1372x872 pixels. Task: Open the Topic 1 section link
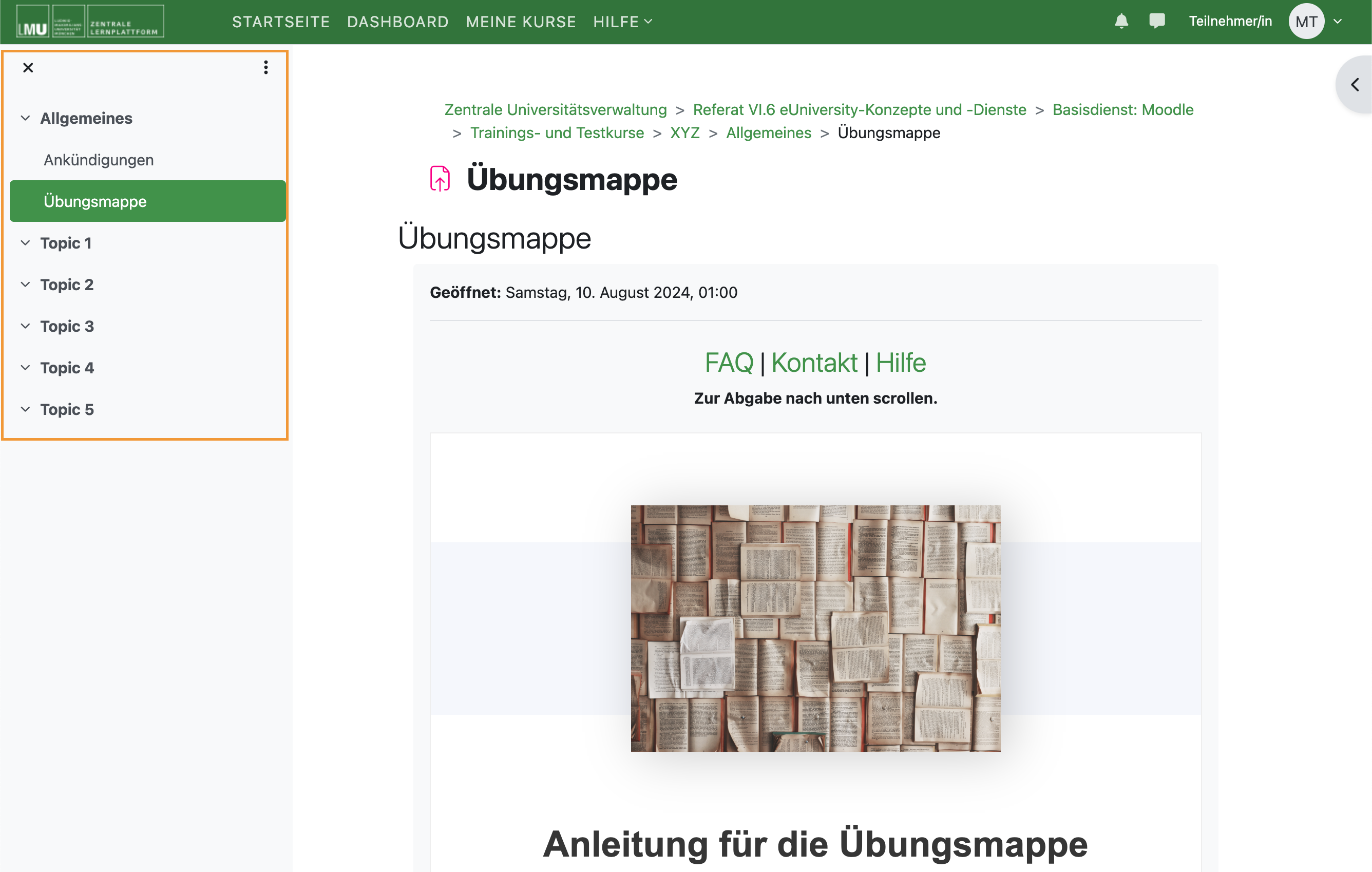66,243
